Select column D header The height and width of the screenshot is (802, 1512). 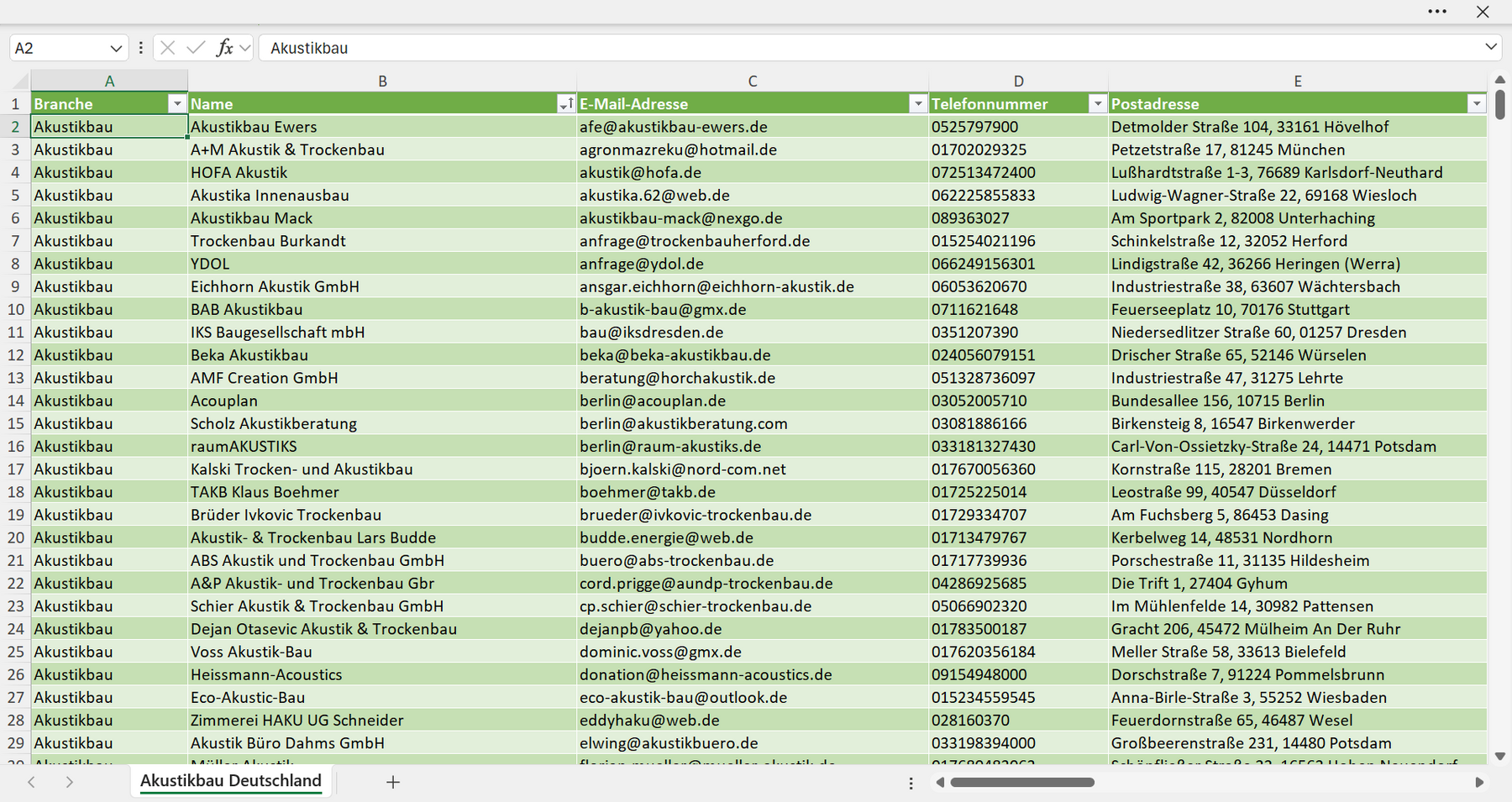click(x=1018, y=81)
